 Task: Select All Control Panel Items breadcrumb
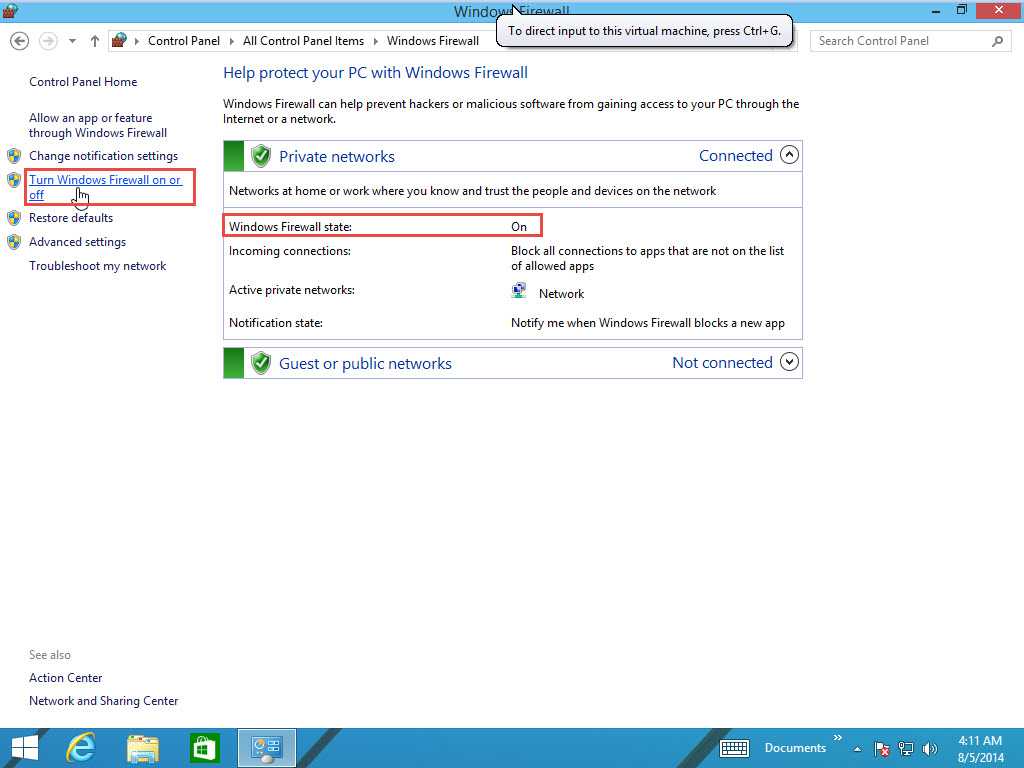(x=303, y=40)
